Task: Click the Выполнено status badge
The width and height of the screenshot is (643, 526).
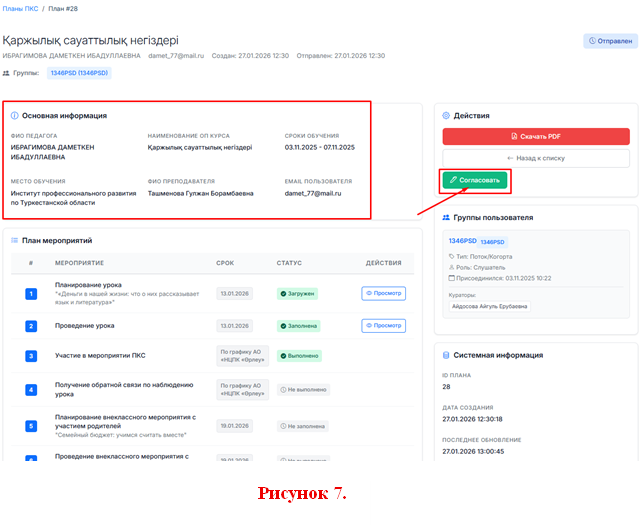Action: (299, 356)
